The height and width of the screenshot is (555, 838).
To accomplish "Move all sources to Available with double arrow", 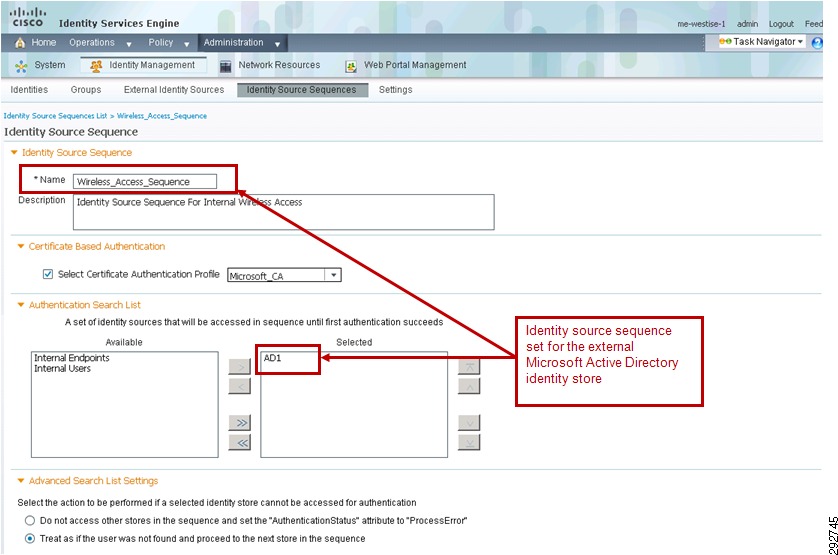I will [x=239, y=442].
